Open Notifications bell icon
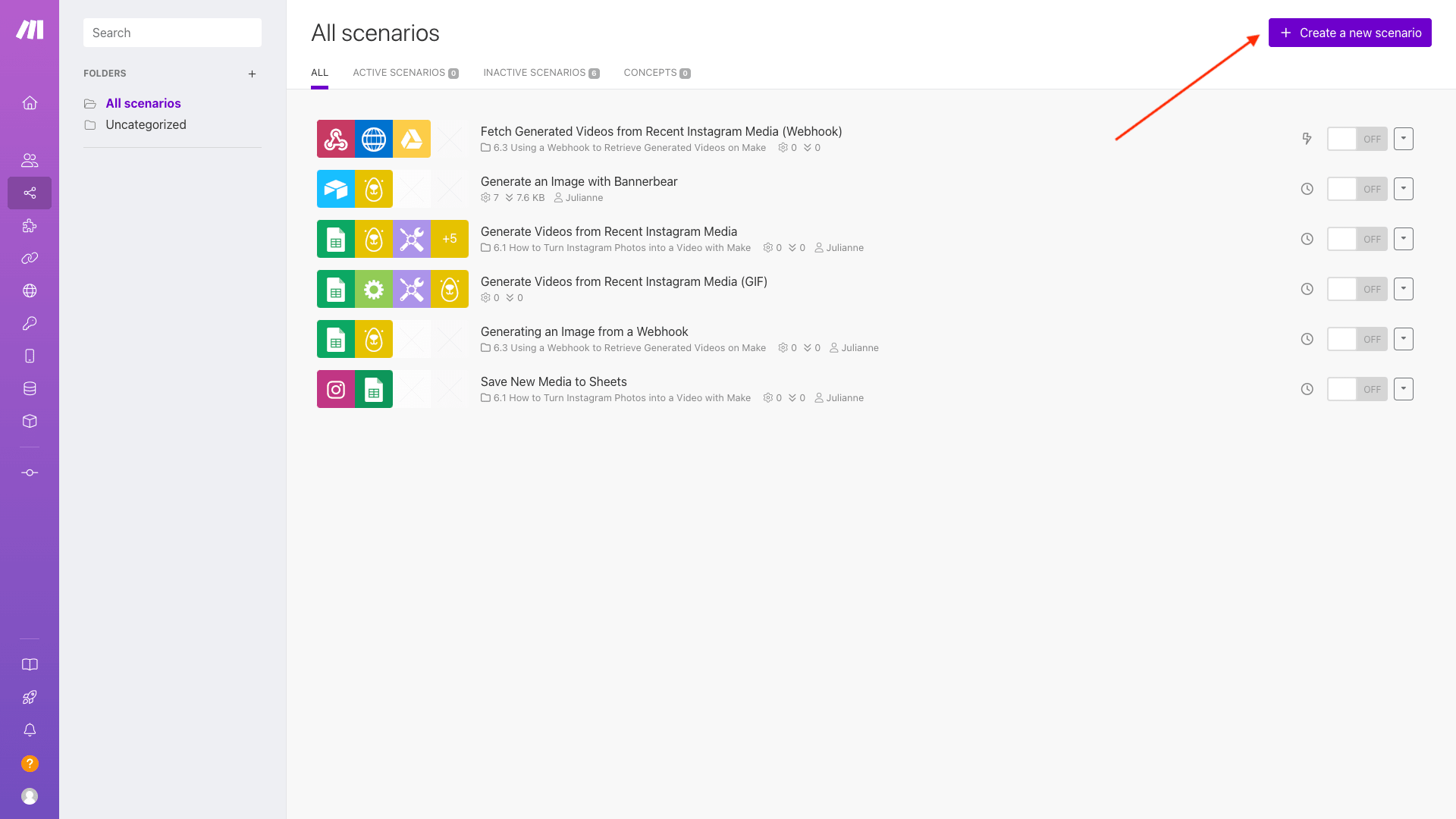Screen dimensions: 1456x819 point(30,730)
